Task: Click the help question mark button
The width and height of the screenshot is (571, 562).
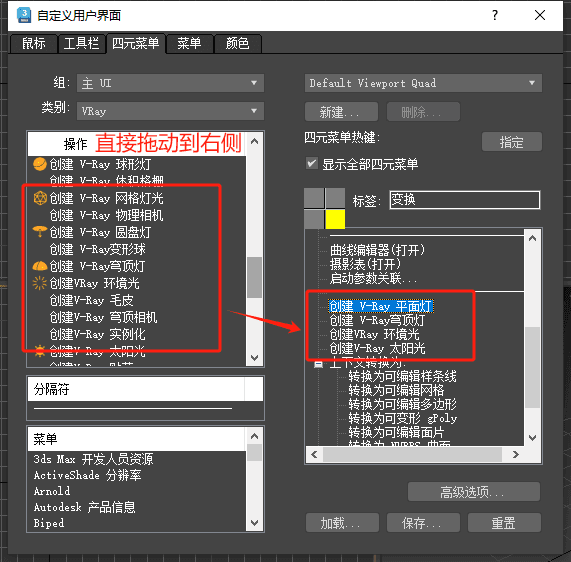Action: [x=495, y=15]
